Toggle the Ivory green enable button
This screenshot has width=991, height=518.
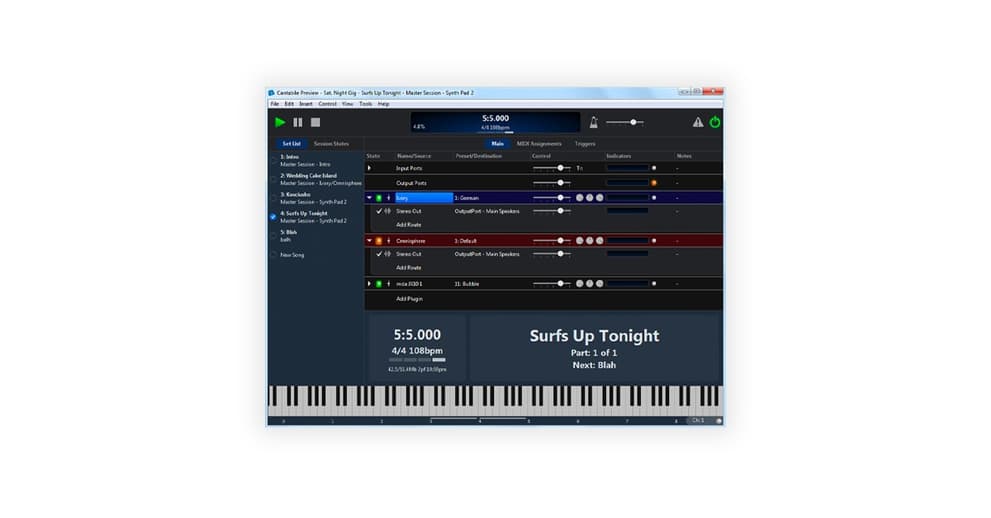click(379, 198)
